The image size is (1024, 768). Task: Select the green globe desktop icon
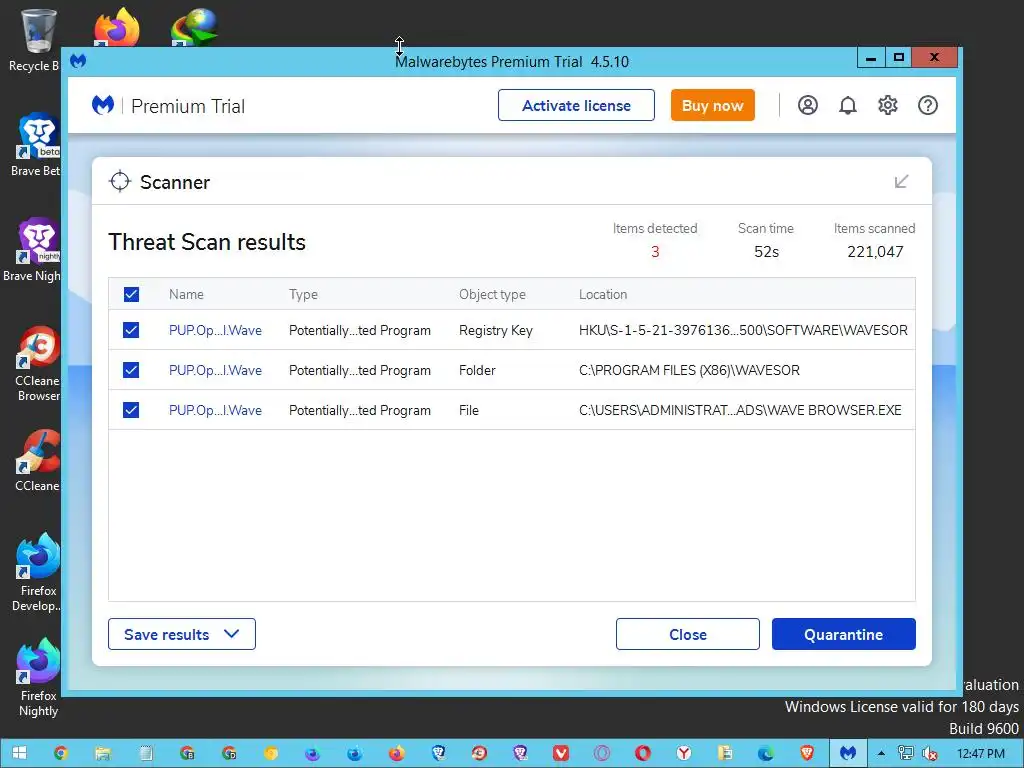[x=194, y=27]
